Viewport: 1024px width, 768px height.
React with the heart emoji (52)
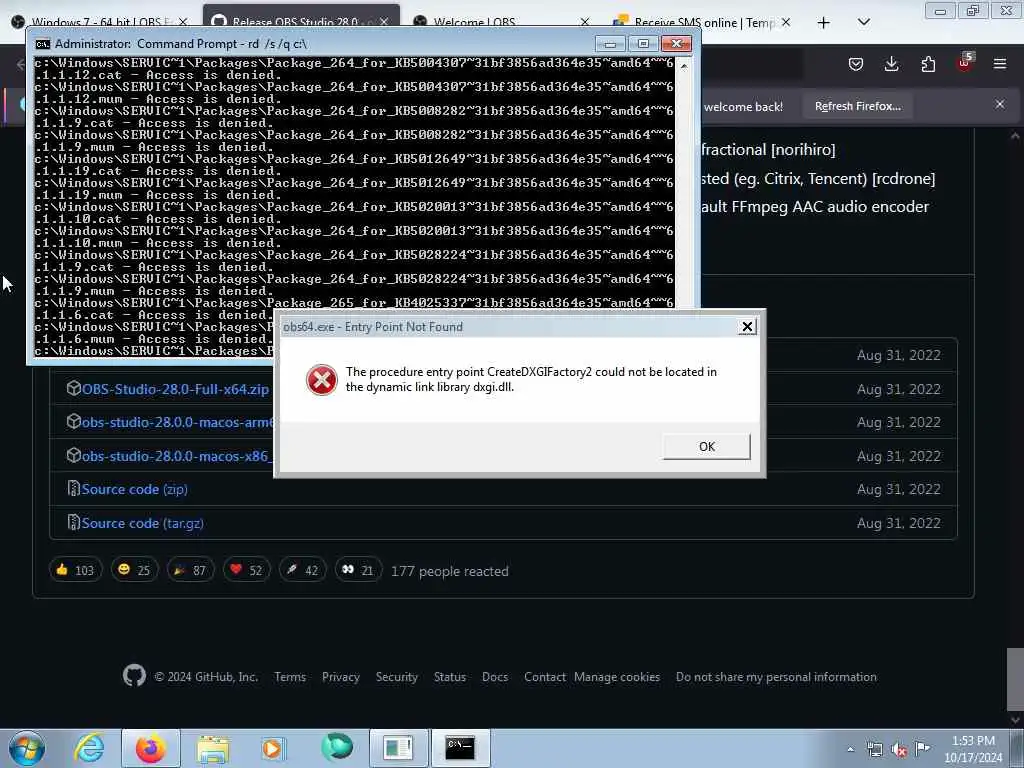pos(246,570)
